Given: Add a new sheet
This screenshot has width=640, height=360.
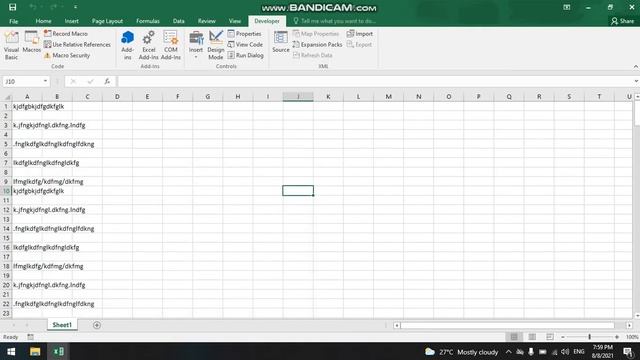Looking at the screenshot, I should pyautogui.click(x=97, y=325).
